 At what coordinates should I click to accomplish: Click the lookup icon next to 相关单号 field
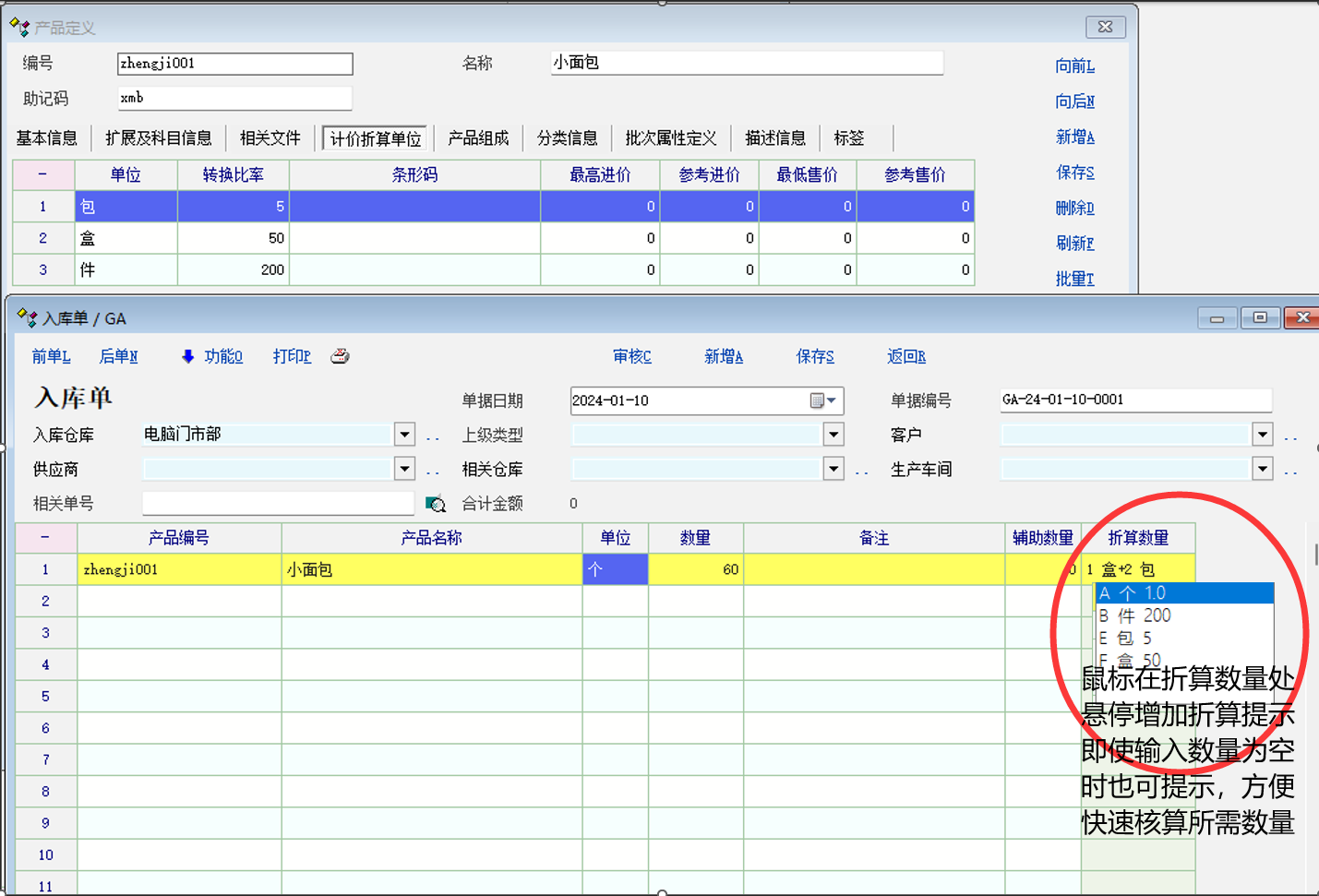tap(435, 504)
